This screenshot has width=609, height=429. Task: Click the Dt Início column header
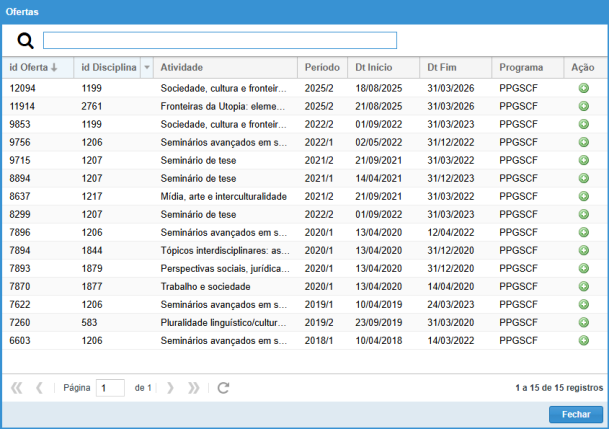(373, 68)
